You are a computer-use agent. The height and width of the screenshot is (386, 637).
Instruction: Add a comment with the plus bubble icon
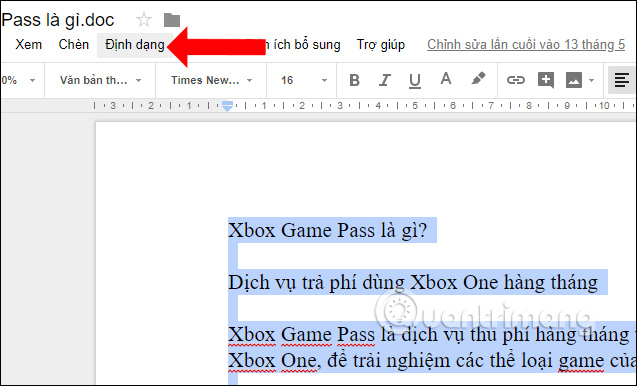tap(546, 80)
